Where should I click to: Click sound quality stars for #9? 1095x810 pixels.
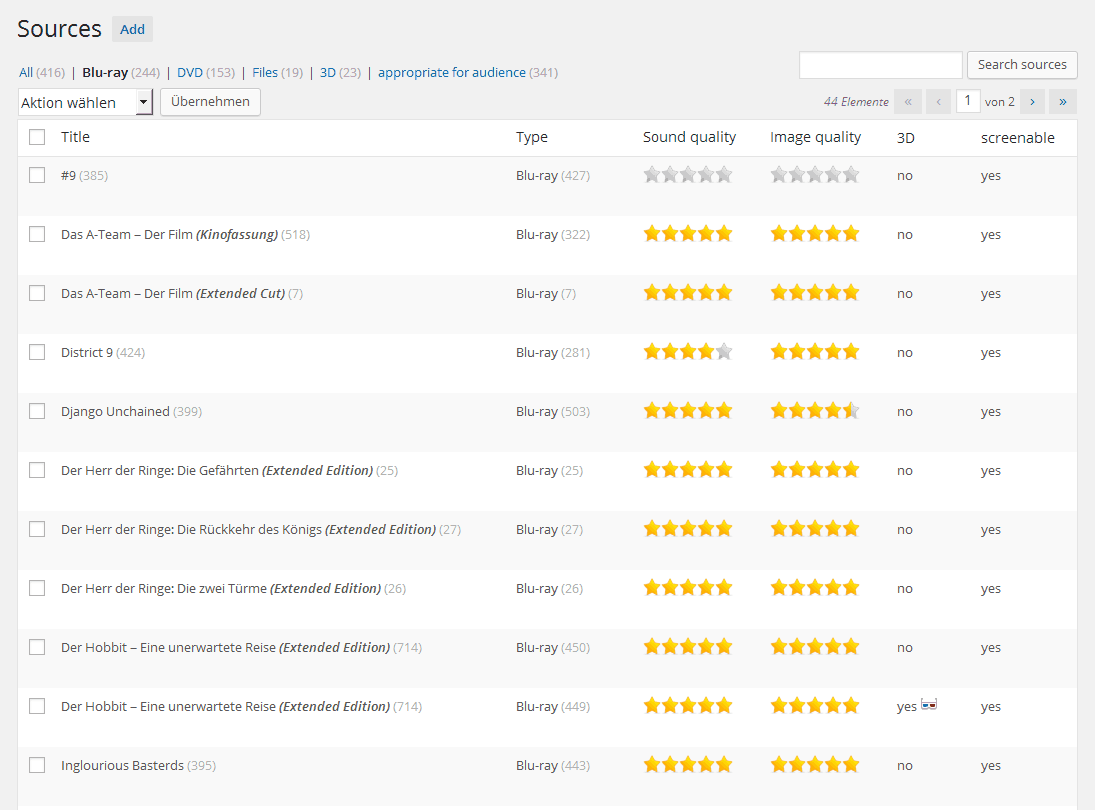click(688, 175)
